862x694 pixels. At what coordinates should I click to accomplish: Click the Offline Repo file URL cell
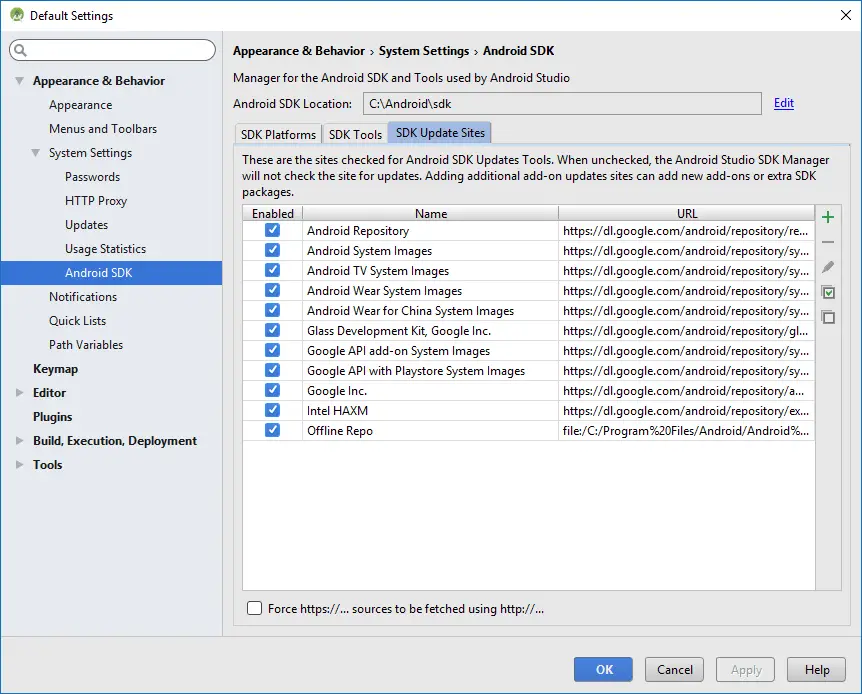click(686, 431)
